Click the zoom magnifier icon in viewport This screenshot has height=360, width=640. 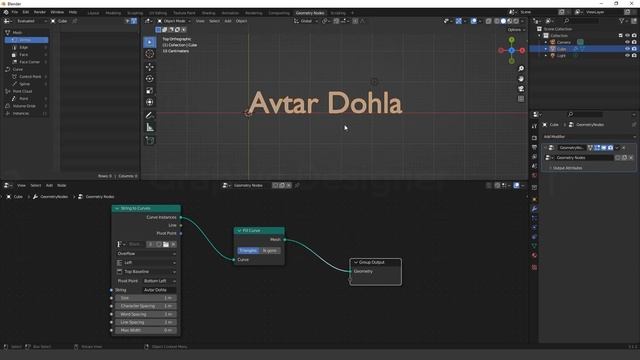pyautogui.click(x=521, y=69)
